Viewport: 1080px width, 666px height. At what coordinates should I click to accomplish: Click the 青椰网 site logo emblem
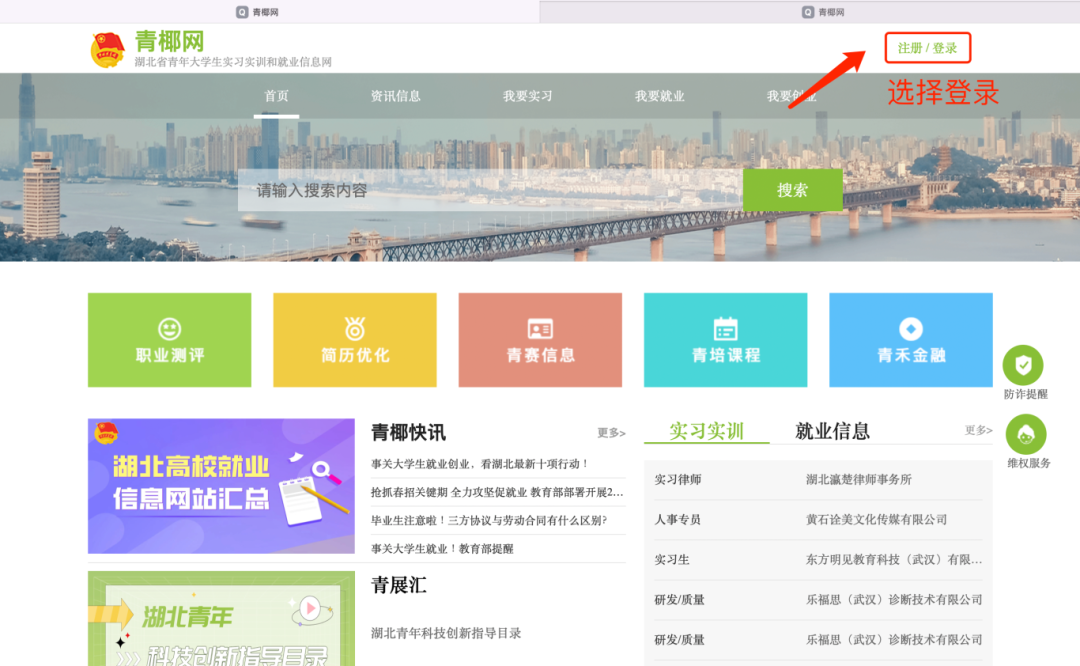click(108, 49)
